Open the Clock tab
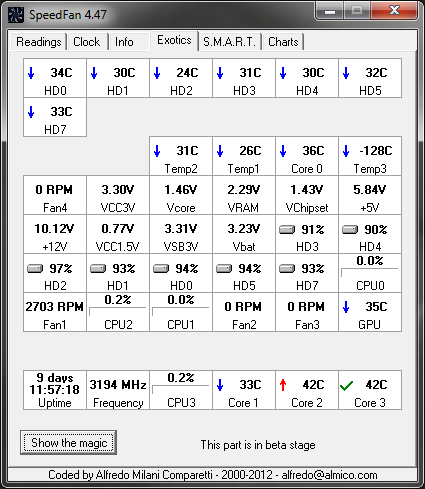The width and height of the screenshot is (425, 489). click(87, 42)
